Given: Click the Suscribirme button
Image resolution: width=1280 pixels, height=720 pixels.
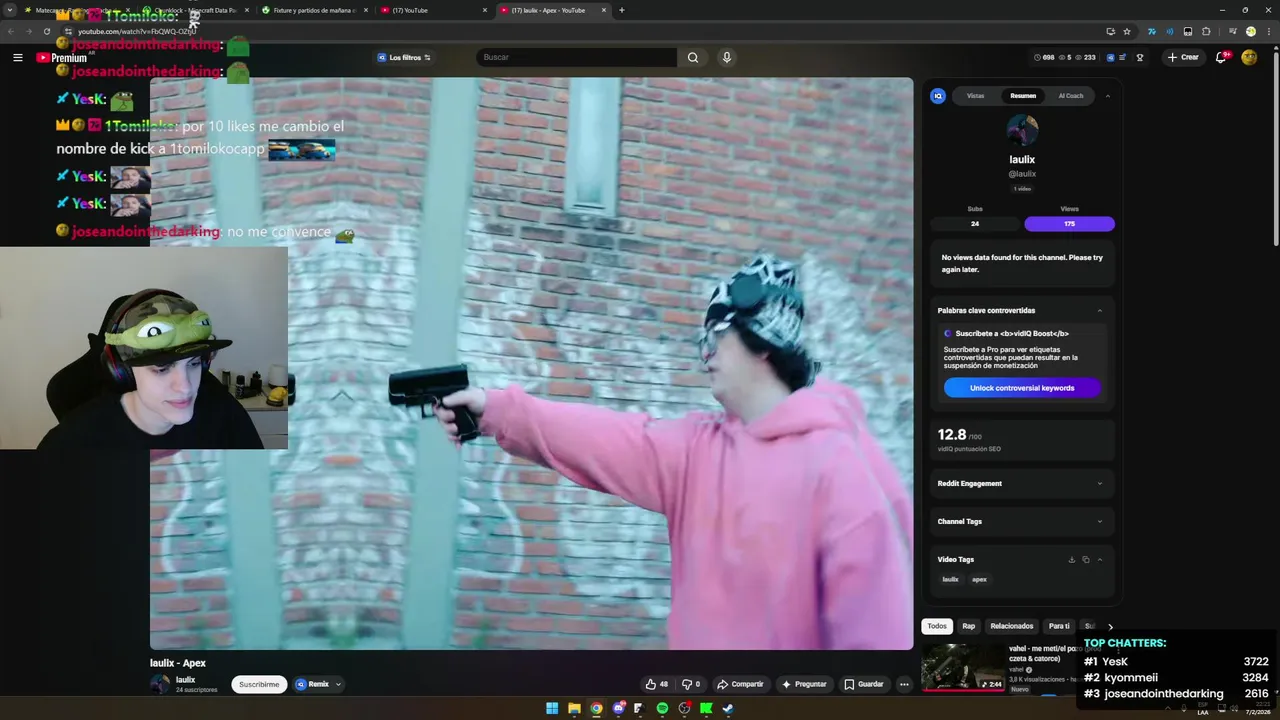Looking at the screenshot, I should tap(259, 684).
